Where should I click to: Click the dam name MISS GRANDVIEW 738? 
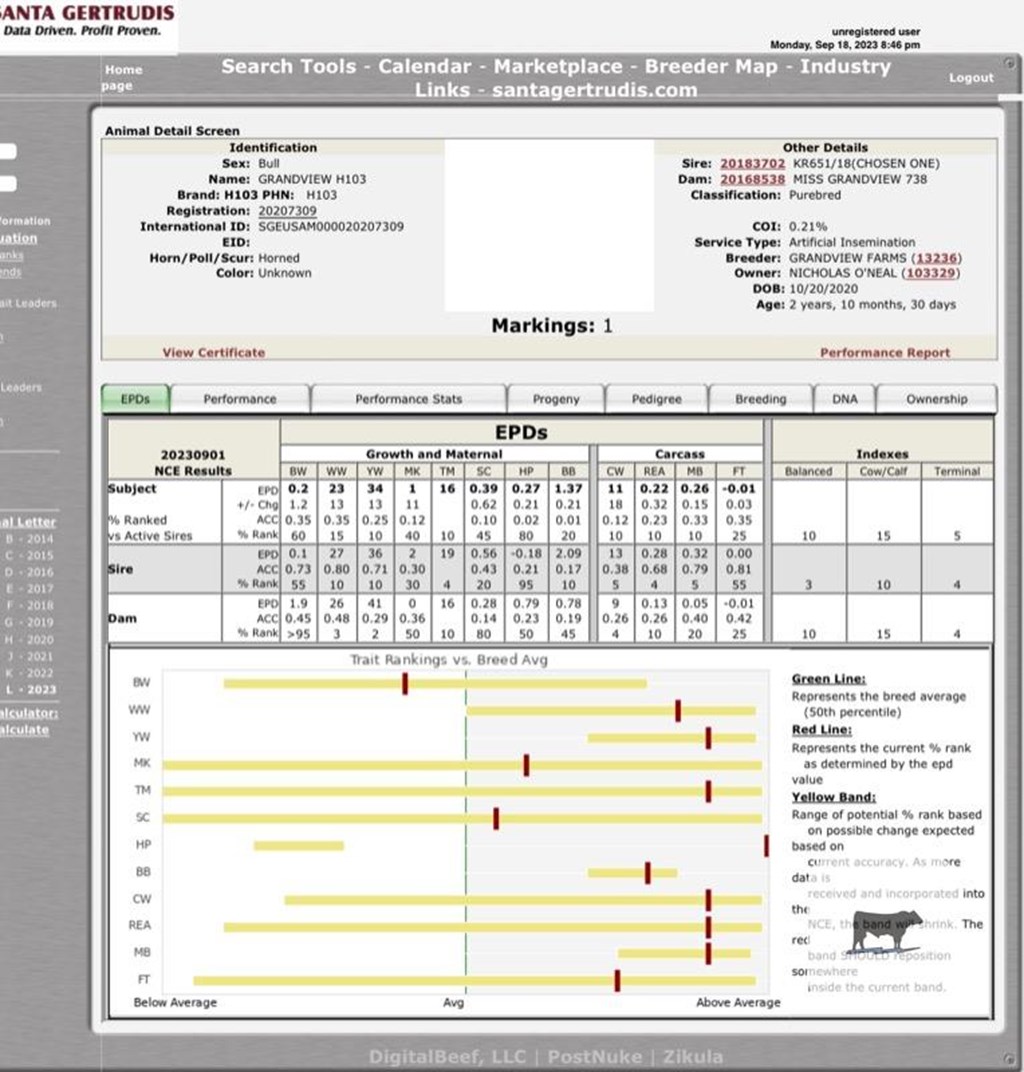pyautogui.click(x=860, y=179)
